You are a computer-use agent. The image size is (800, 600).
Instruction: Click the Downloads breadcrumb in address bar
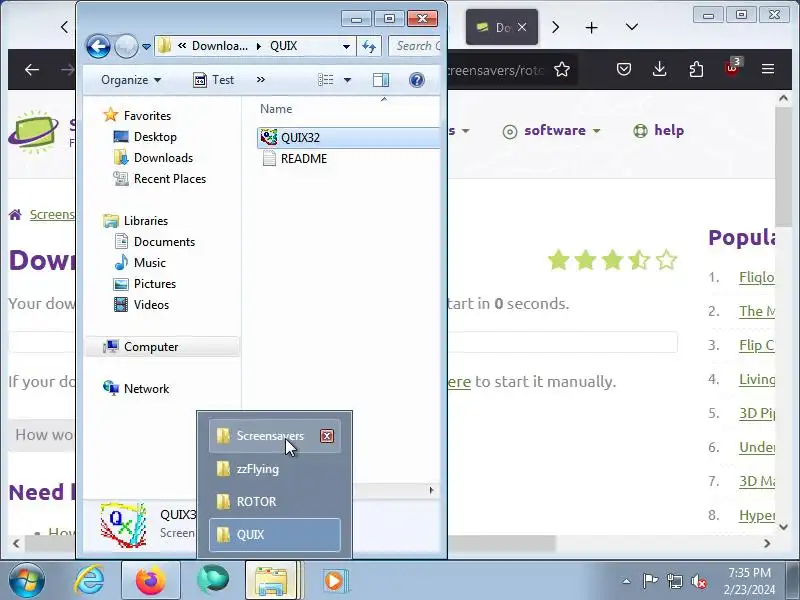coord(220,46)
